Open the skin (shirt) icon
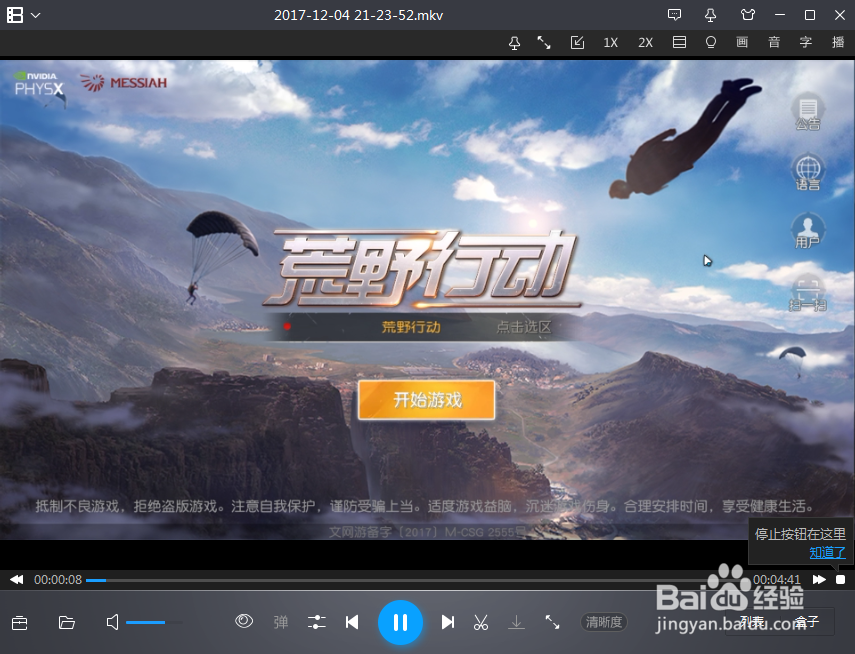 click(748, 15)
